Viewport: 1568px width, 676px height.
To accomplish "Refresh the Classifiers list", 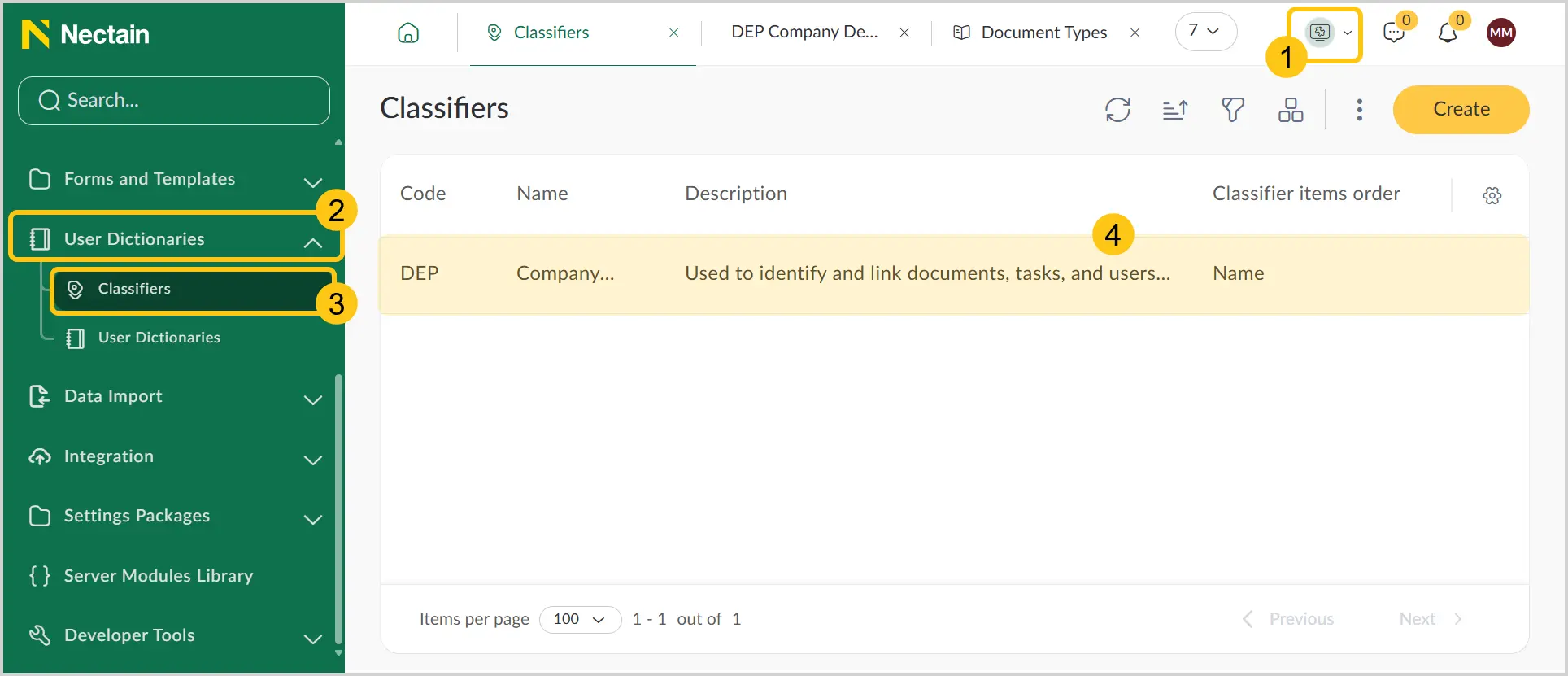I will click(x=1118, y=110).
